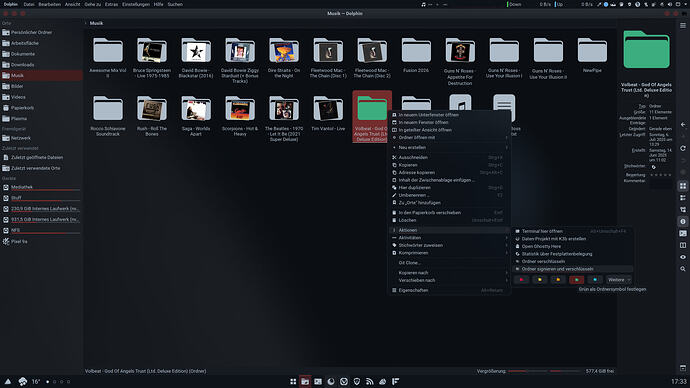Toggle hidden files eye icon
The image size is (690, 388).
click(x=683, y=257)
